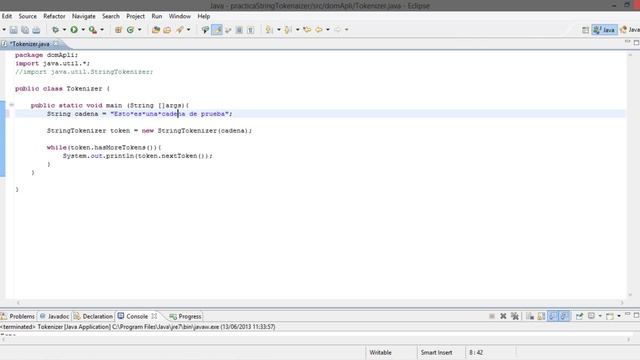Click the Print toolbar icon

tap(36, 30)
